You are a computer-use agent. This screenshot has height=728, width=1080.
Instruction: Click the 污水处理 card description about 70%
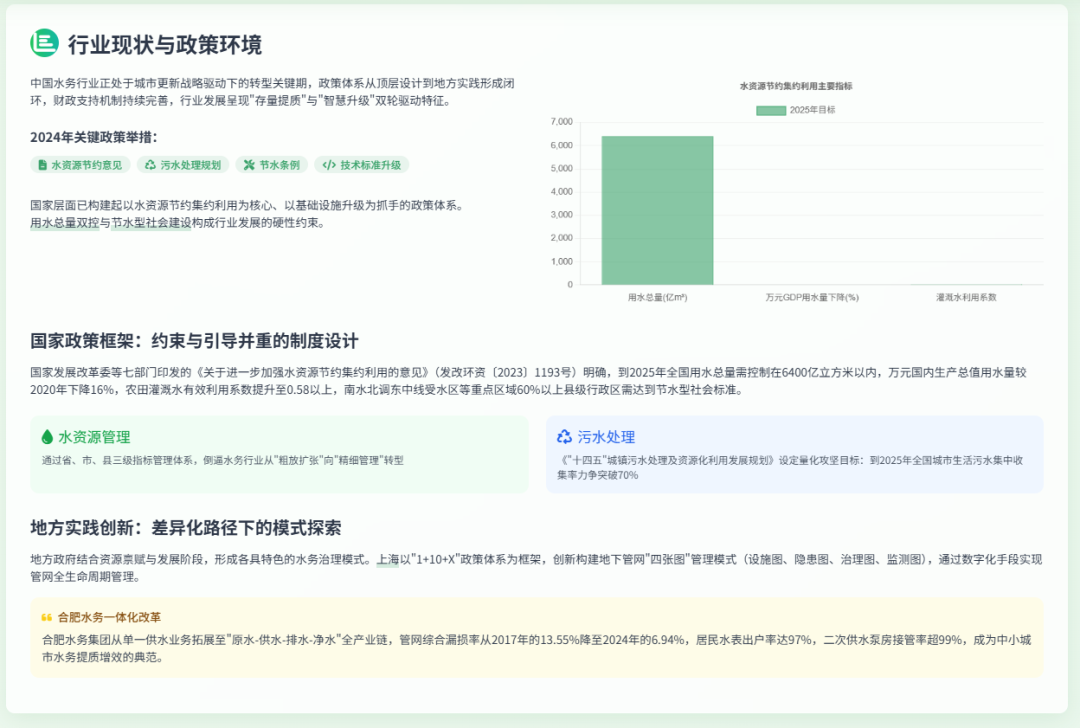790,468
